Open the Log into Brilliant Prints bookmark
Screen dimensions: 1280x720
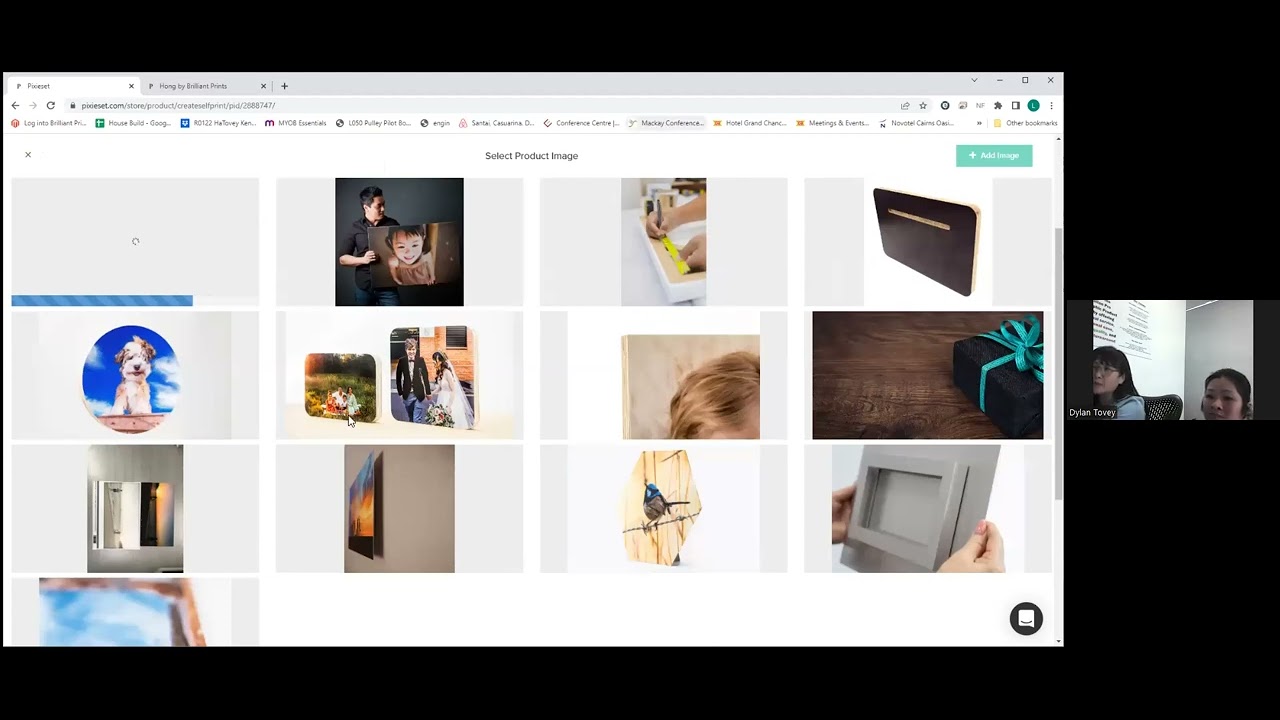[49, 123]
